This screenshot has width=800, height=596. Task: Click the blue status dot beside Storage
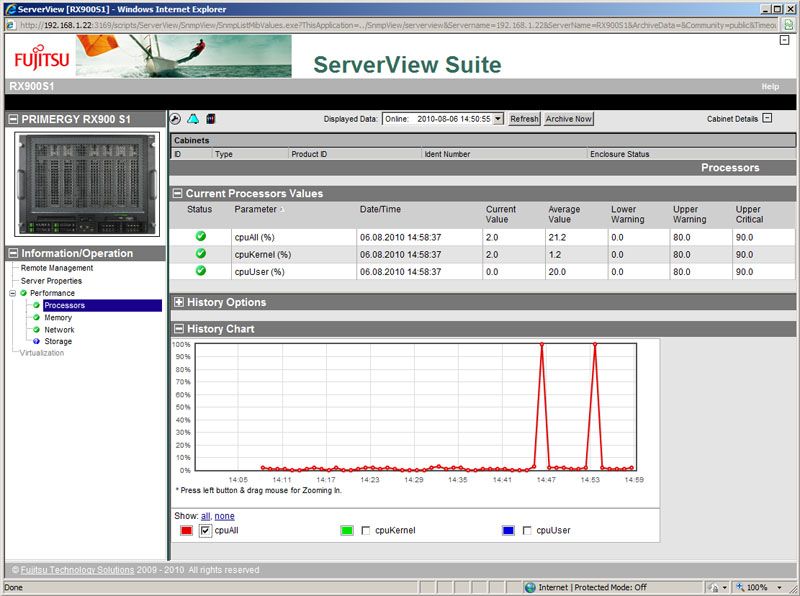point(36,341)
